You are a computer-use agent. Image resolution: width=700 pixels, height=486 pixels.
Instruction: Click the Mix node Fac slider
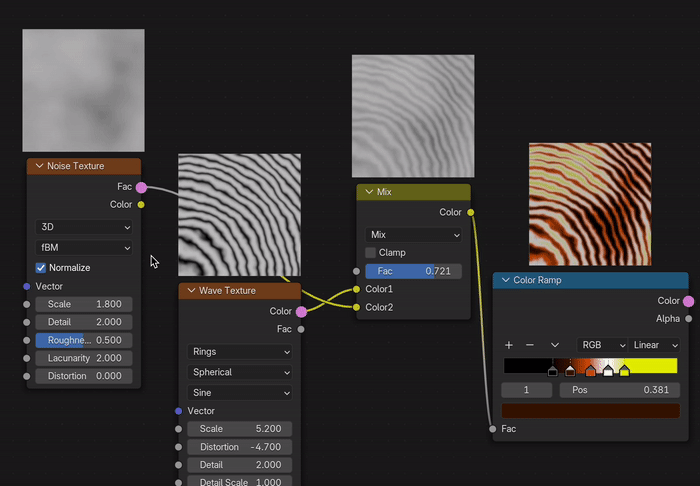pyautogui.click(x=413, y=271)
